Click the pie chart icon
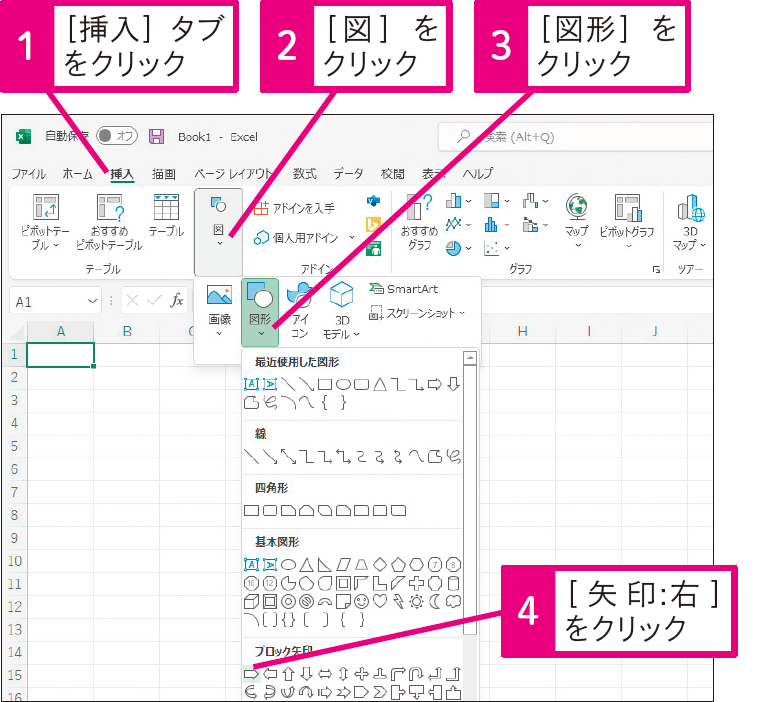The image size is (783, 702). (x=453, y=248)
